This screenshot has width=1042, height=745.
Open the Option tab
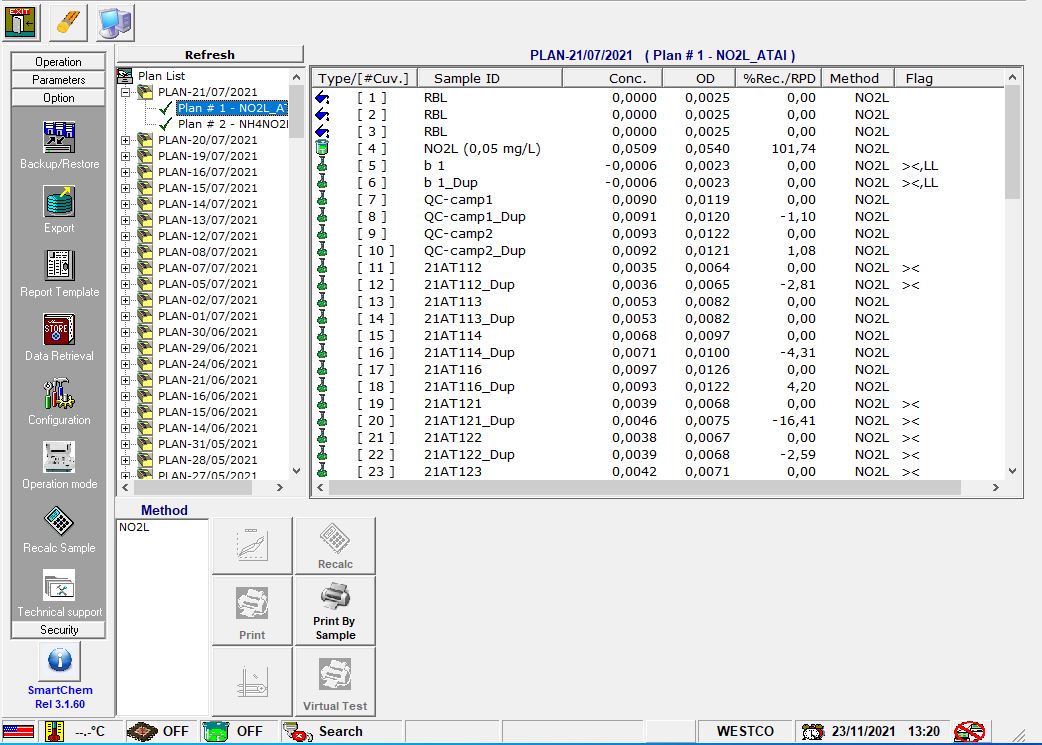tap(58, 97)
